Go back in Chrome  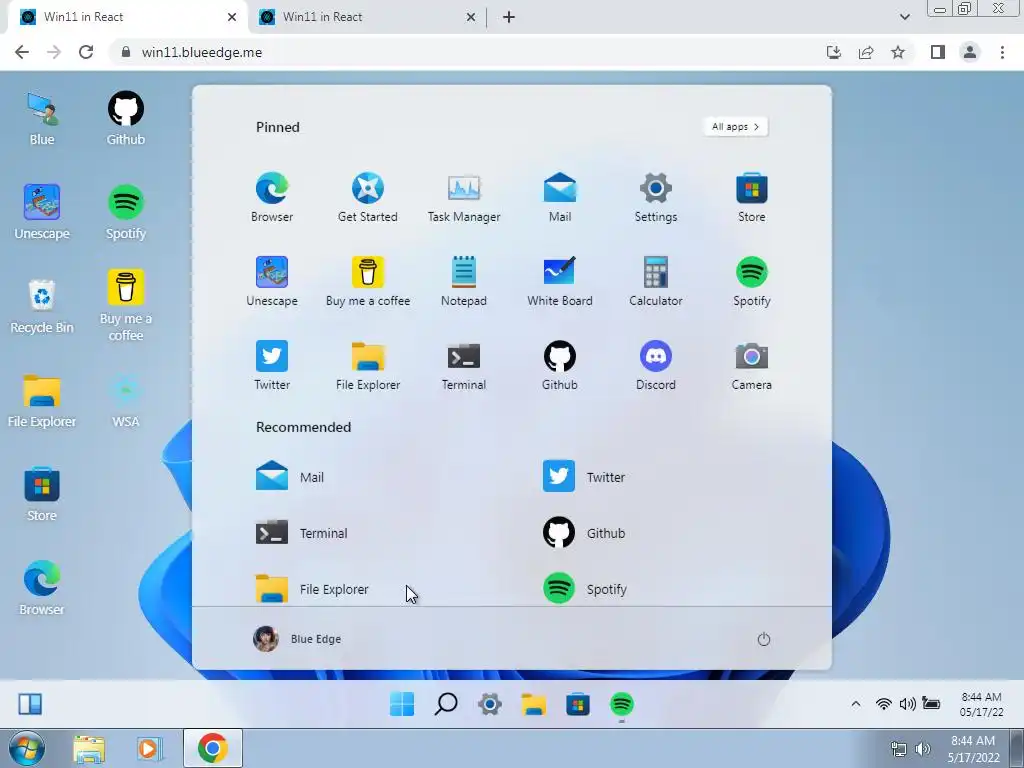pos(22,52)
